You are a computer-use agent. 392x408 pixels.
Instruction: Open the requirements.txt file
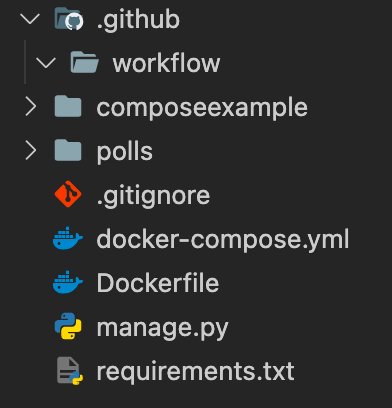pos(195,371)
